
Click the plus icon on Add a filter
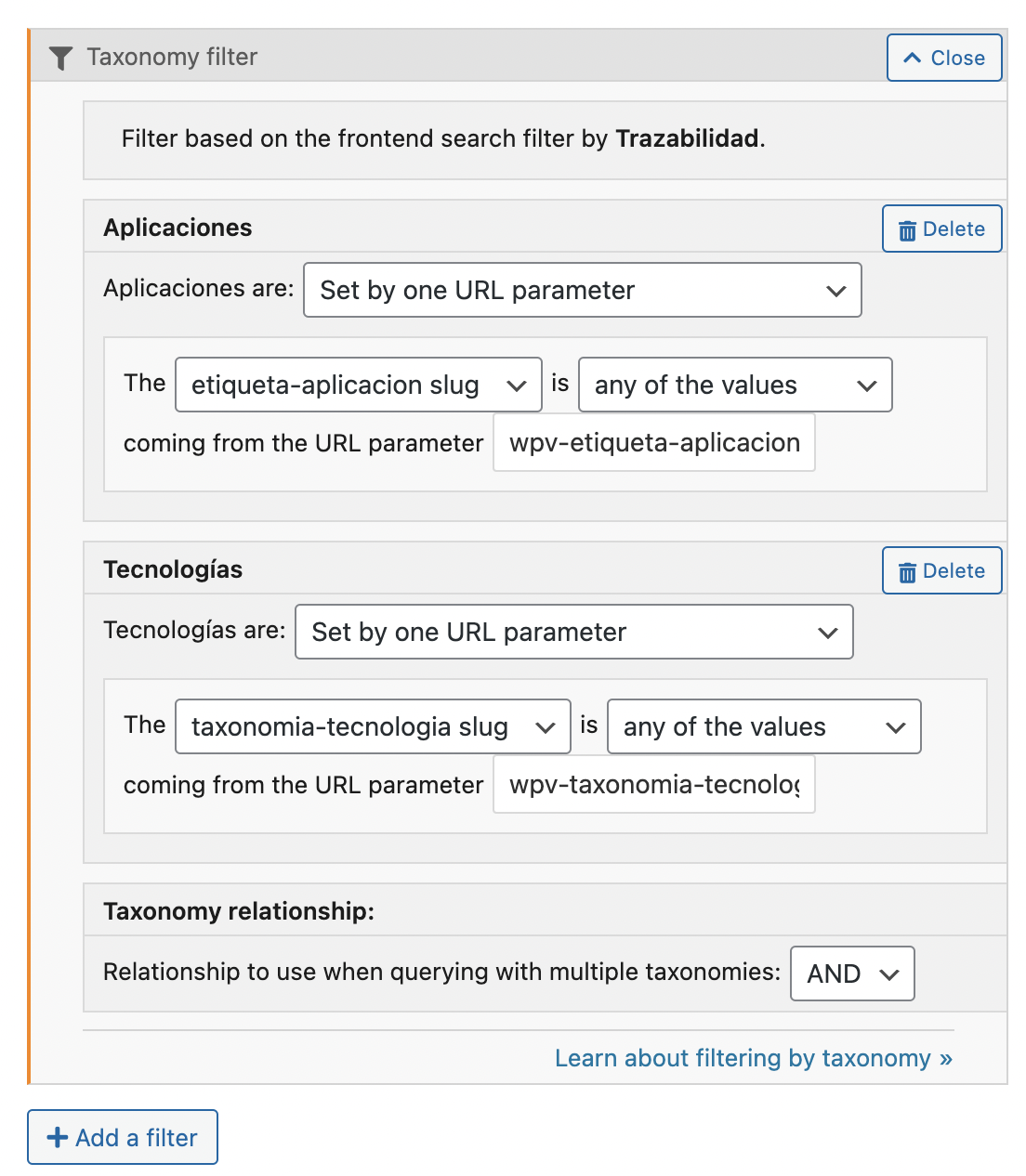tap(58, 1138)
